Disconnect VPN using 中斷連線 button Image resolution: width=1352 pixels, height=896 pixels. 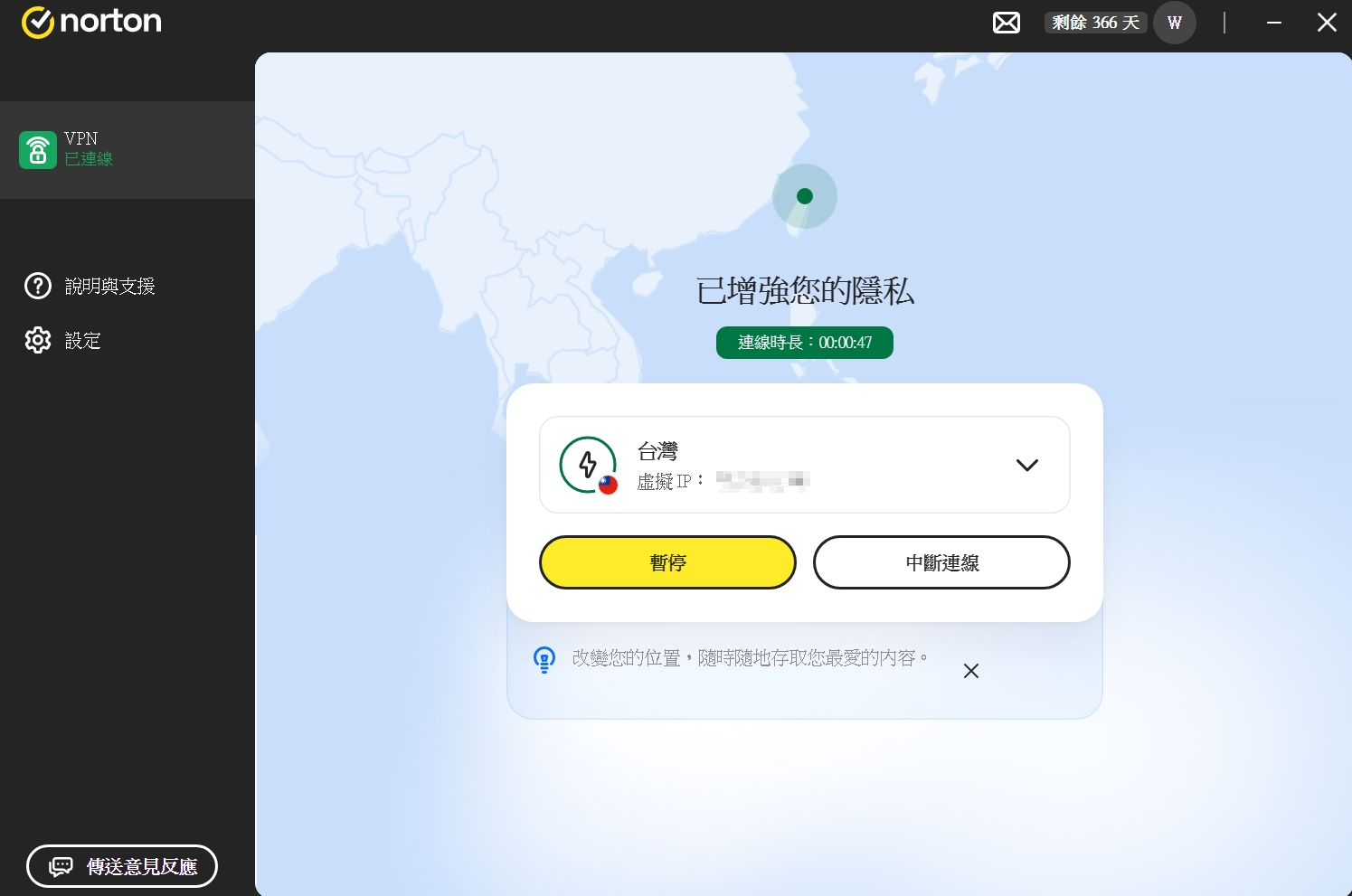tap(941, 562)
